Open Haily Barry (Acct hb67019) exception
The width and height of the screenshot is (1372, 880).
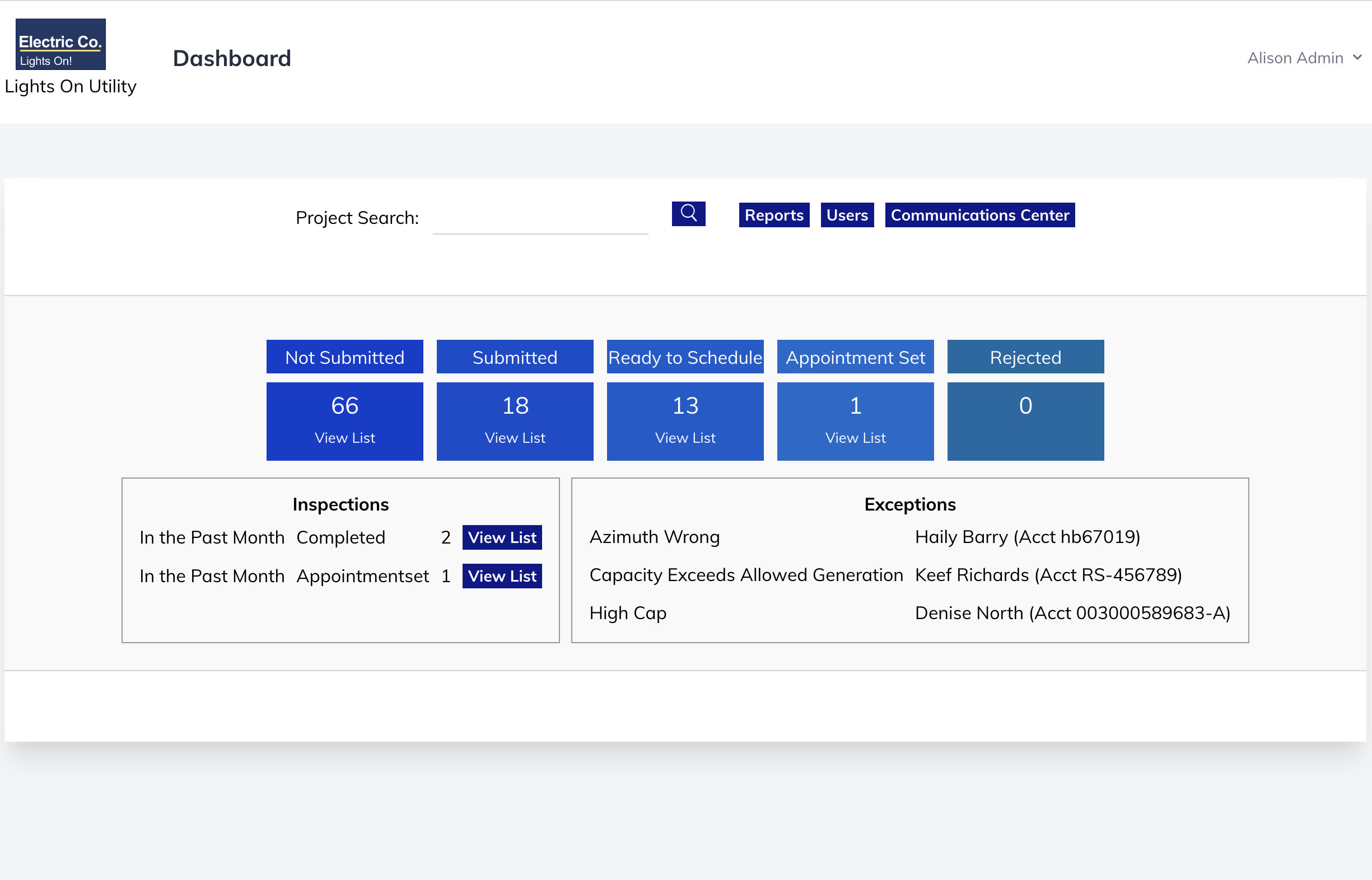pyautogui.click(x=1028, y=537)
